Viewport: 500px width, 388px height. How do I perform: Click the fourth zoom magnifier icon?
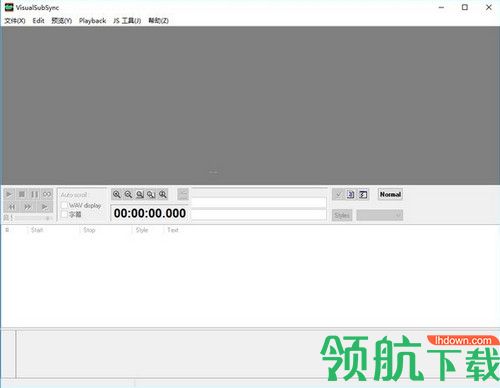(151, 194)
